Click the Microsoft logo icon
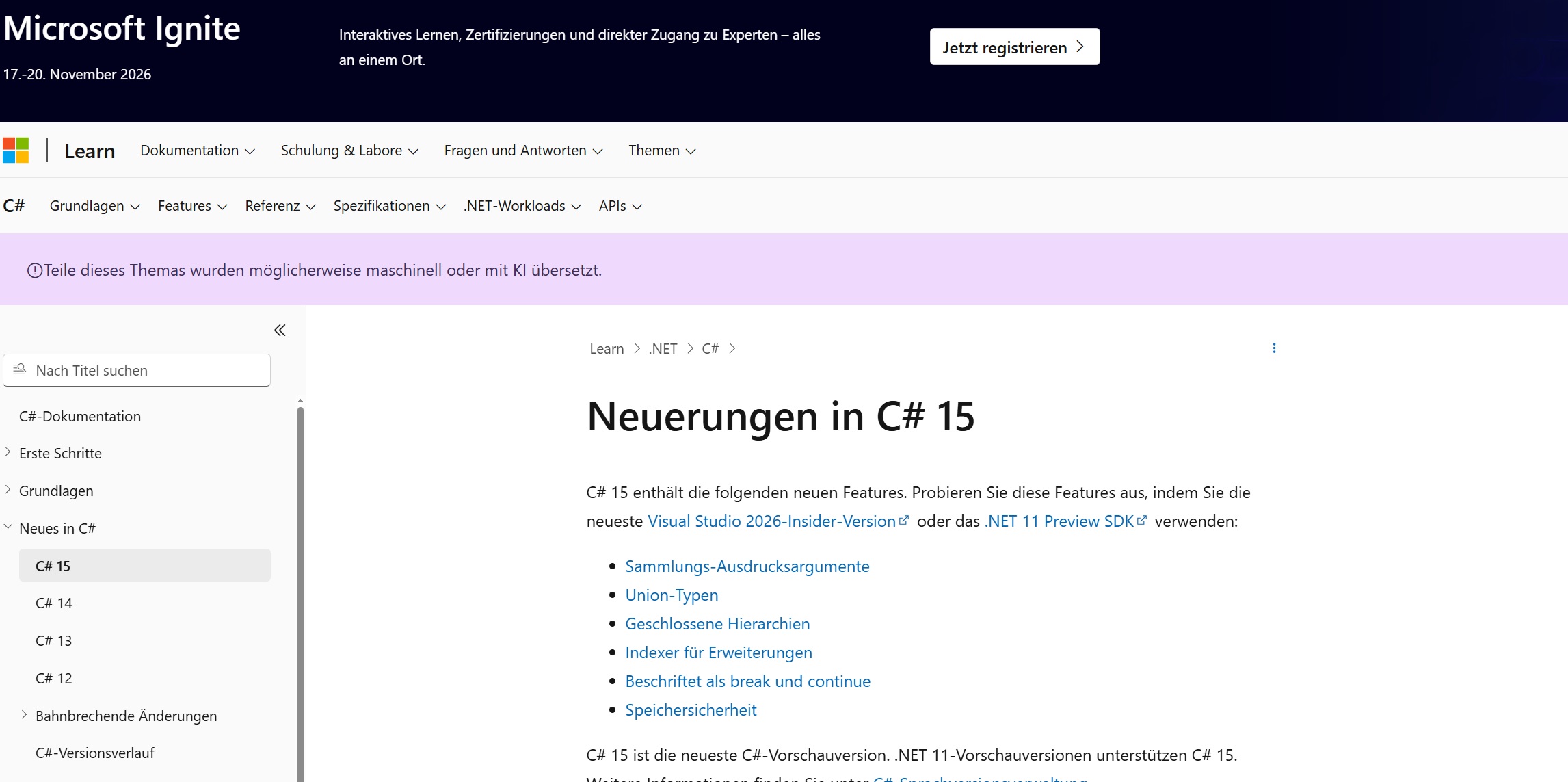Screen dimensions: 1568x782 click(x=16, y=151)
